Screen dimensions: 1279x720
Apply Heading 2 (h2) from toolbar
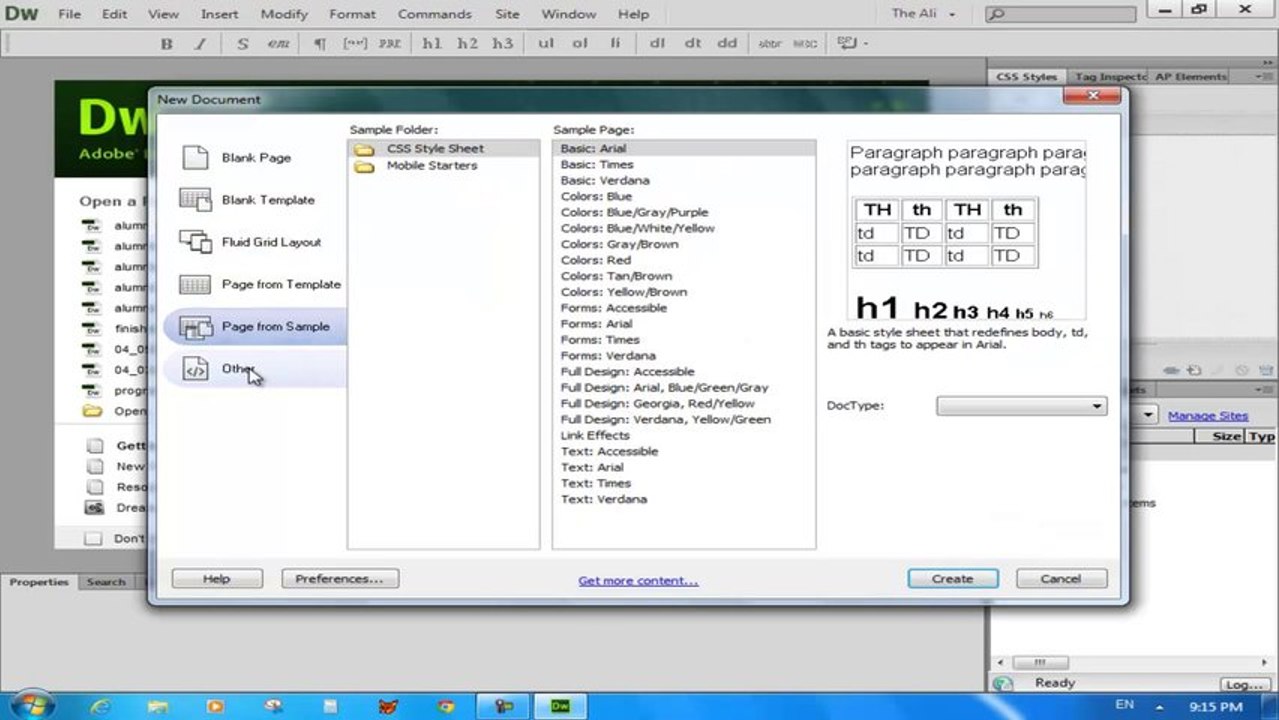pyautogui.click(x=467, y=43)
